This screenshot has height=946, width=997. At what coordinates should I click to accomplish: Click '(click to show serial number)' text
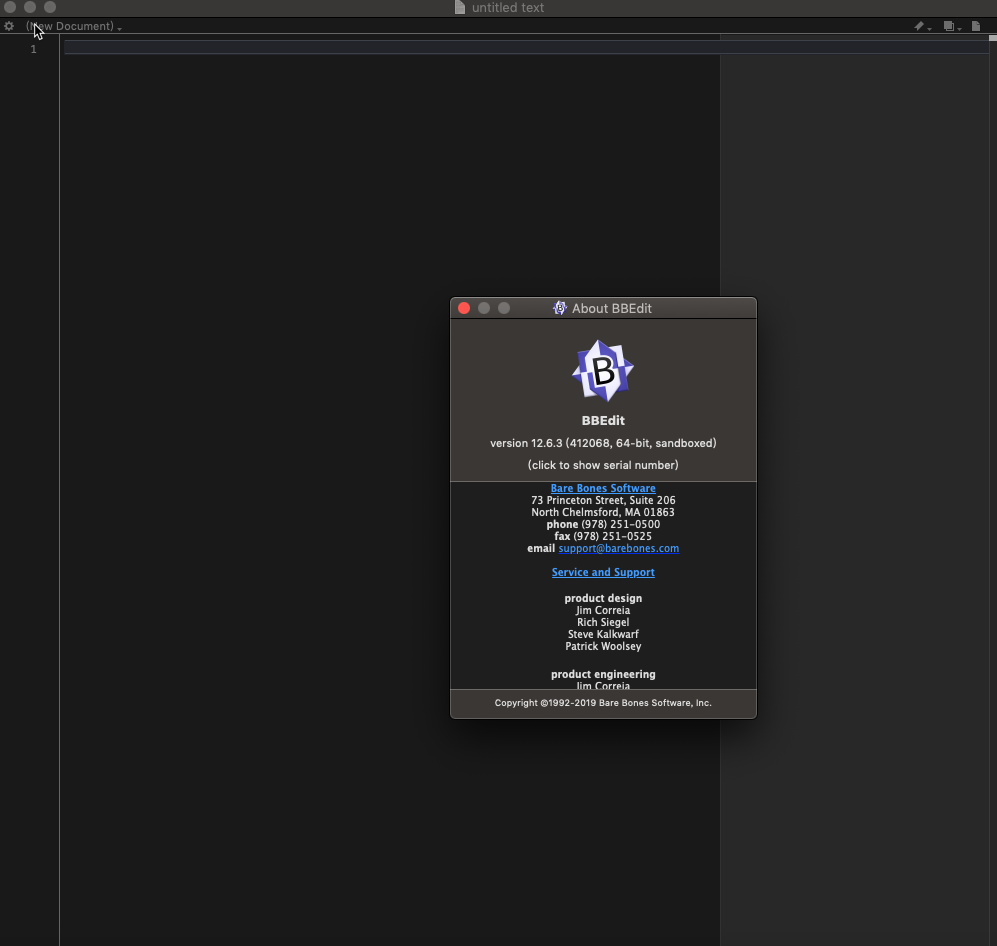[603, 465]
